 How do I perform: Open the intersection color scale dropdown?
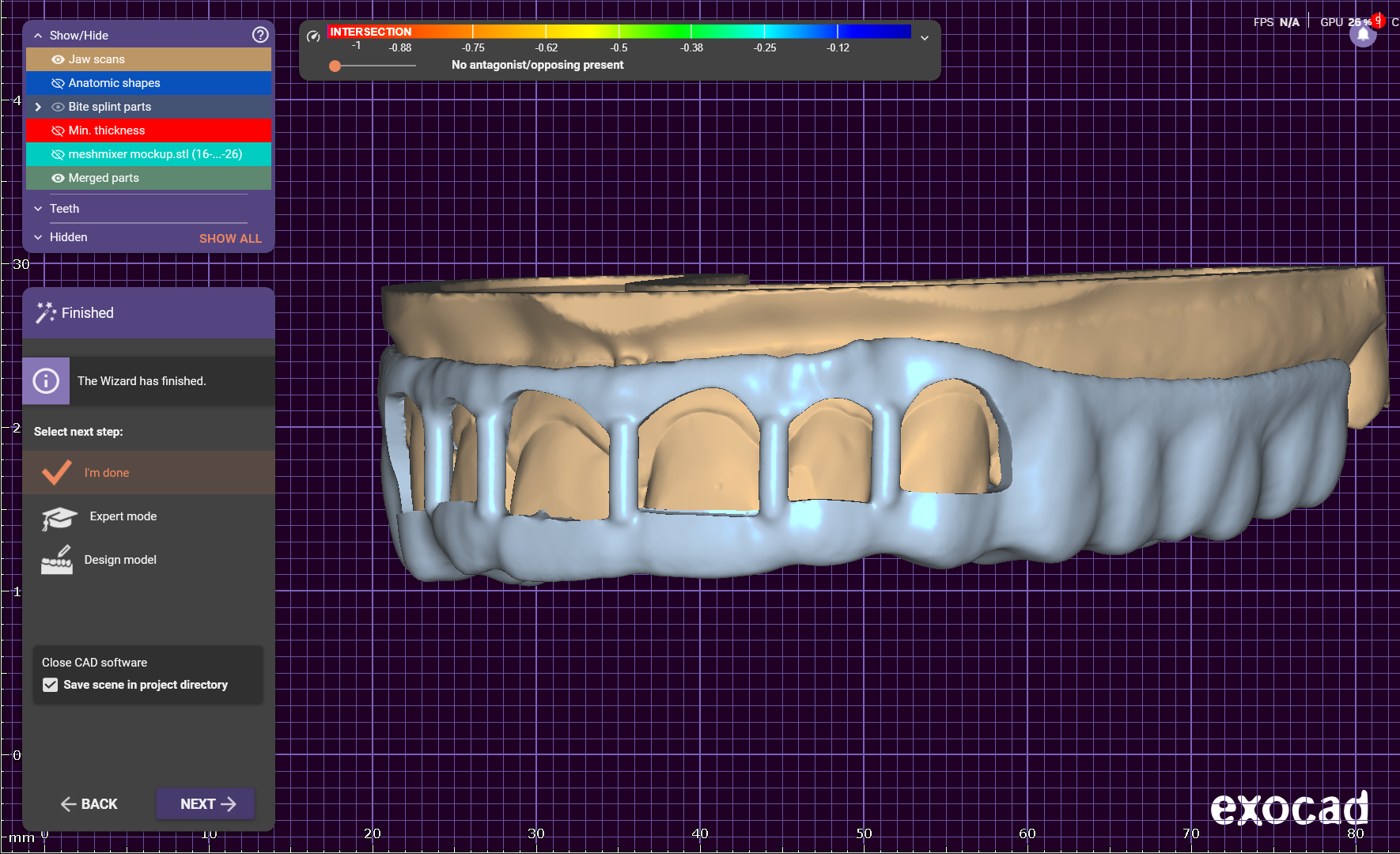click(x=924, y=37)
